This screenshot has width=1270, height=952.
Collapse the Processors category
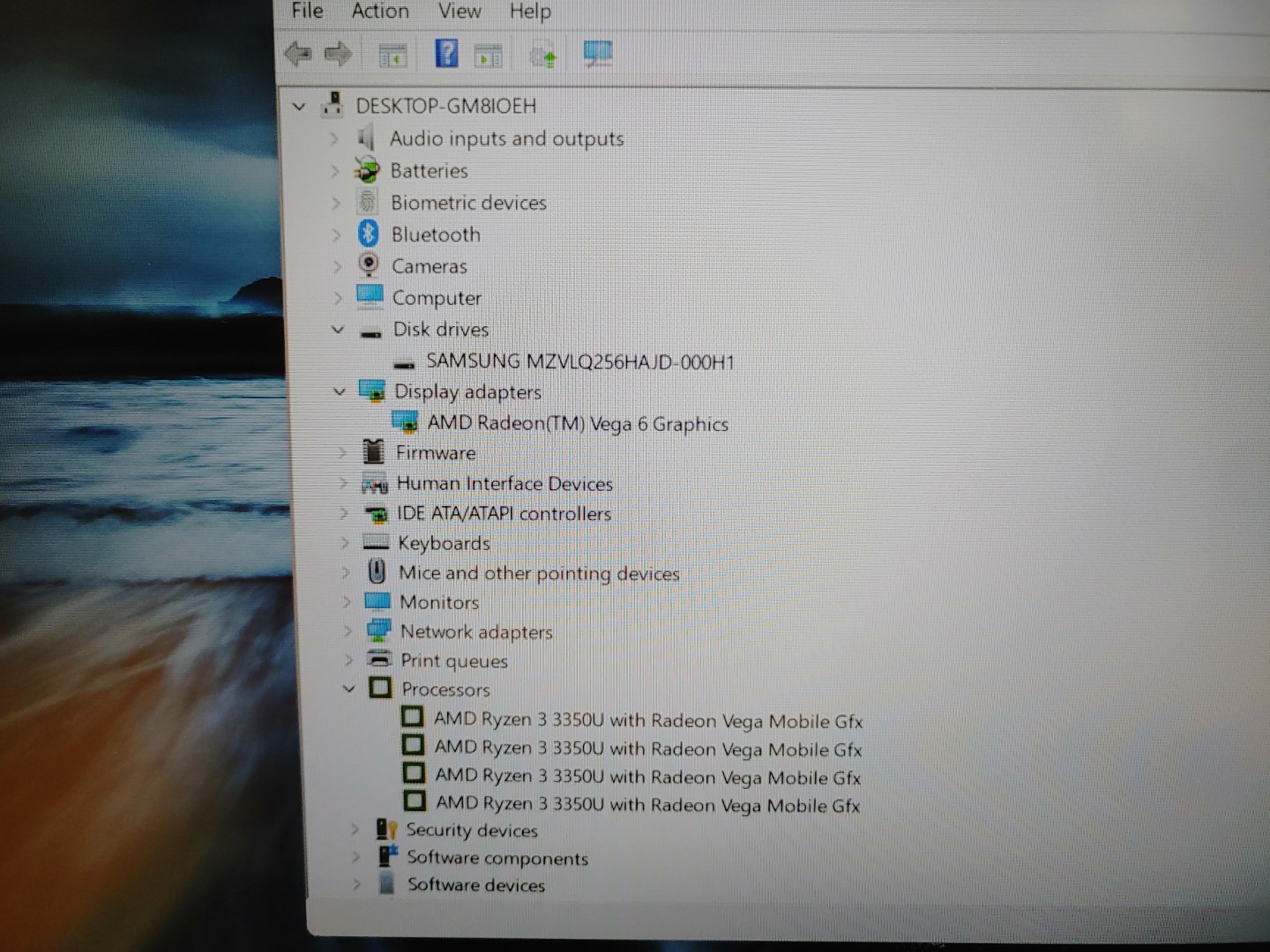coord(351,689)
